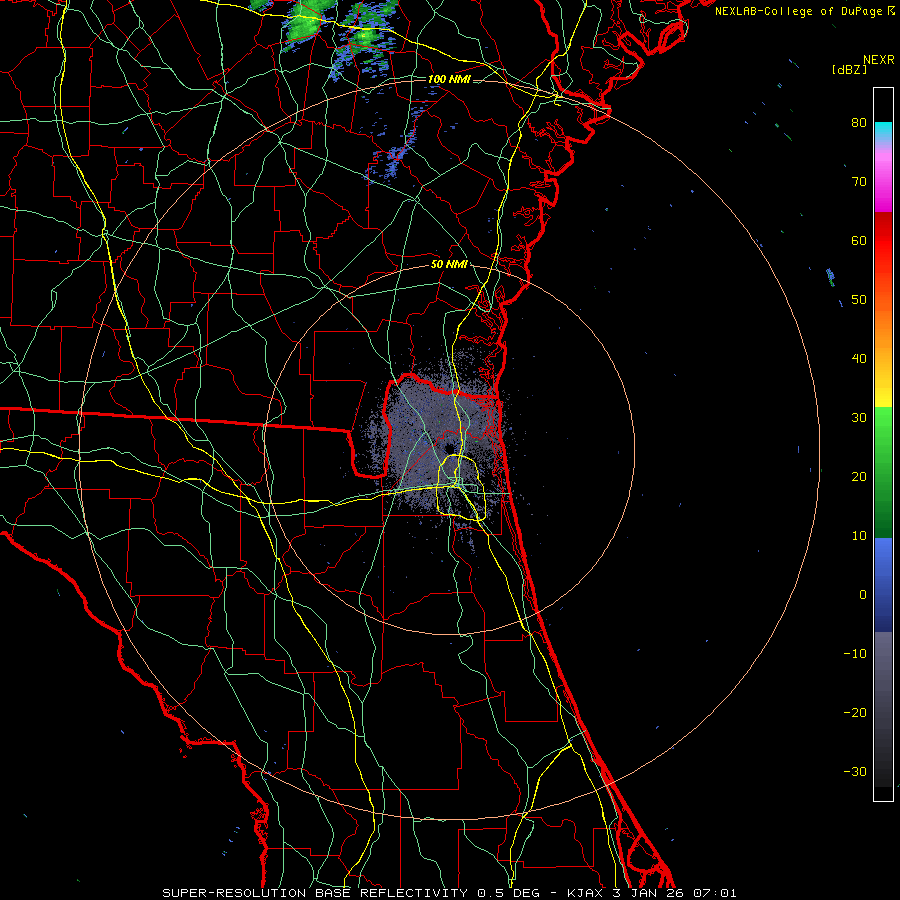
Task: Click the Super-Resolution Base Reflectivity caption
Action: point(351,893)
